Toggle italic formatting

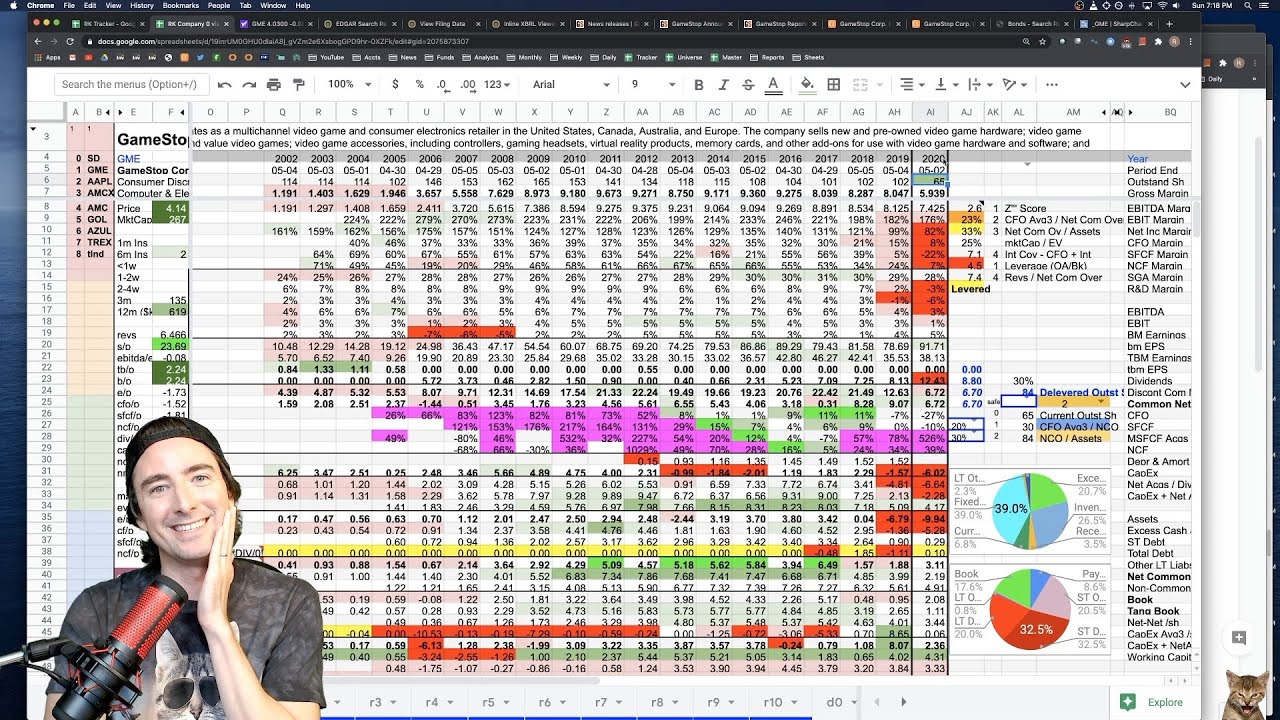click(723, 85)
